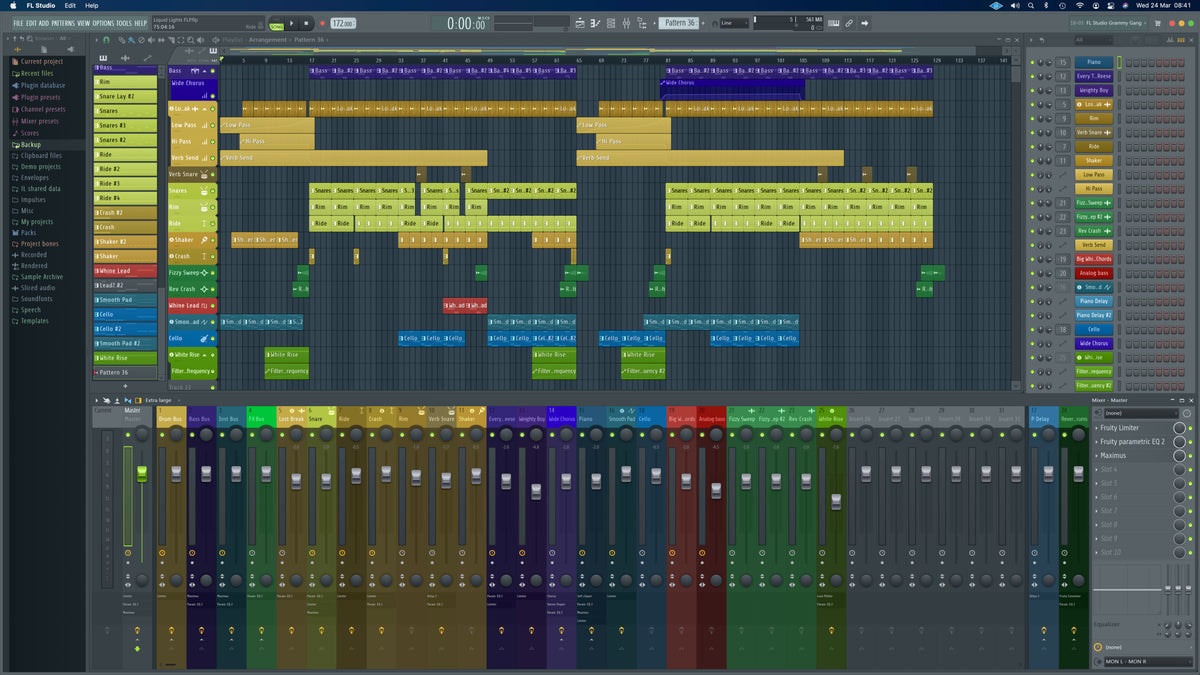
Task: Open the Channel rack view icon
Action: 611,22
